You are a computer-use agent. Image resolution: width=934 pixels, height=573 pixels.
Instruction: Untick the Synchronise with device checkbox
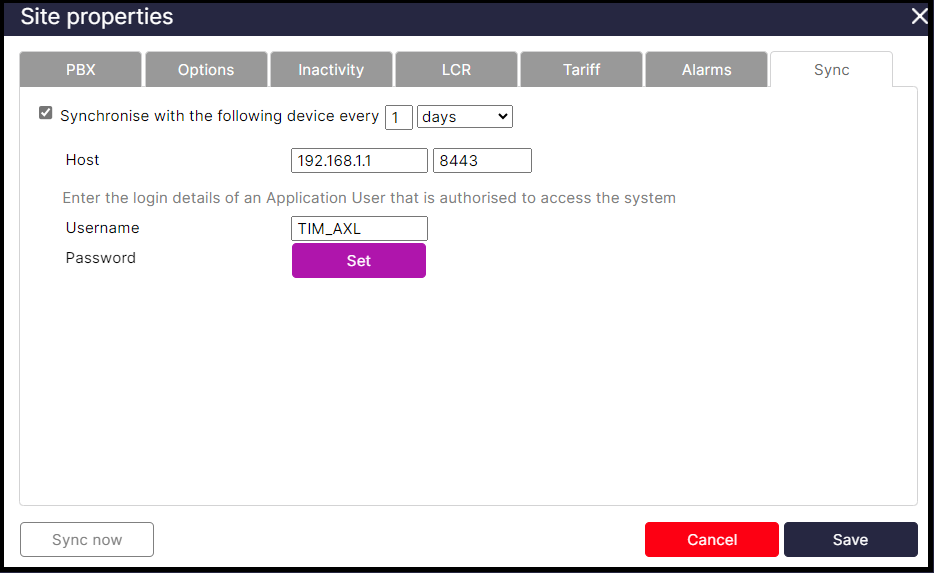[x=46, y=113]
